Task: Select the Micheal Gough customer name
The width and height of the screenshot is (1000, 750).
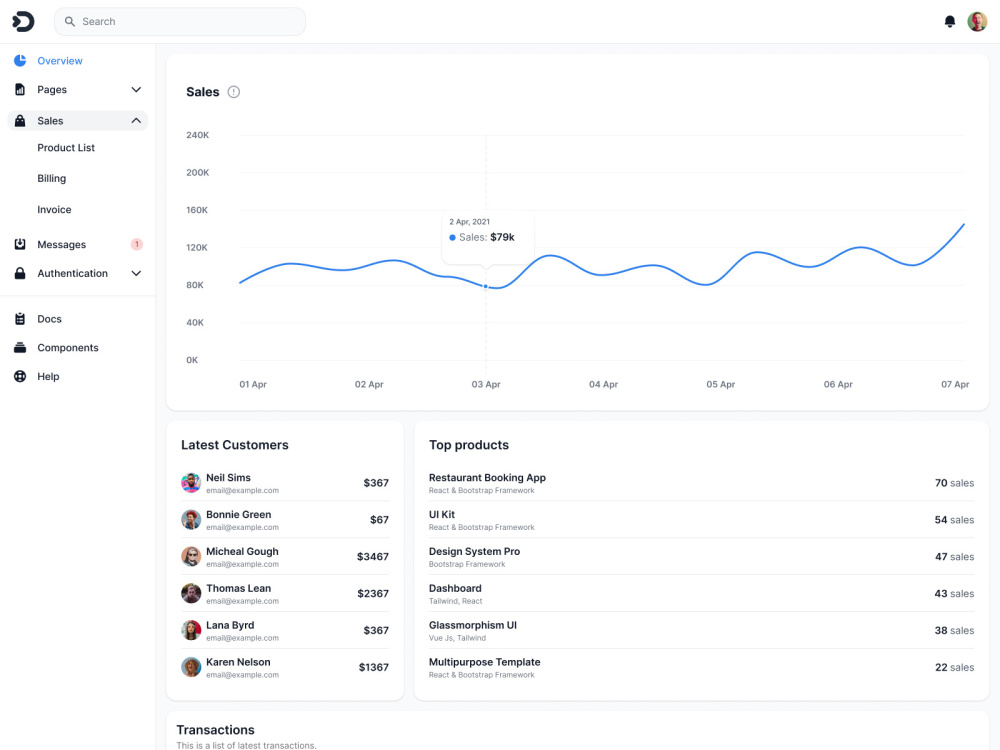Action: click(x=242, y=552)
